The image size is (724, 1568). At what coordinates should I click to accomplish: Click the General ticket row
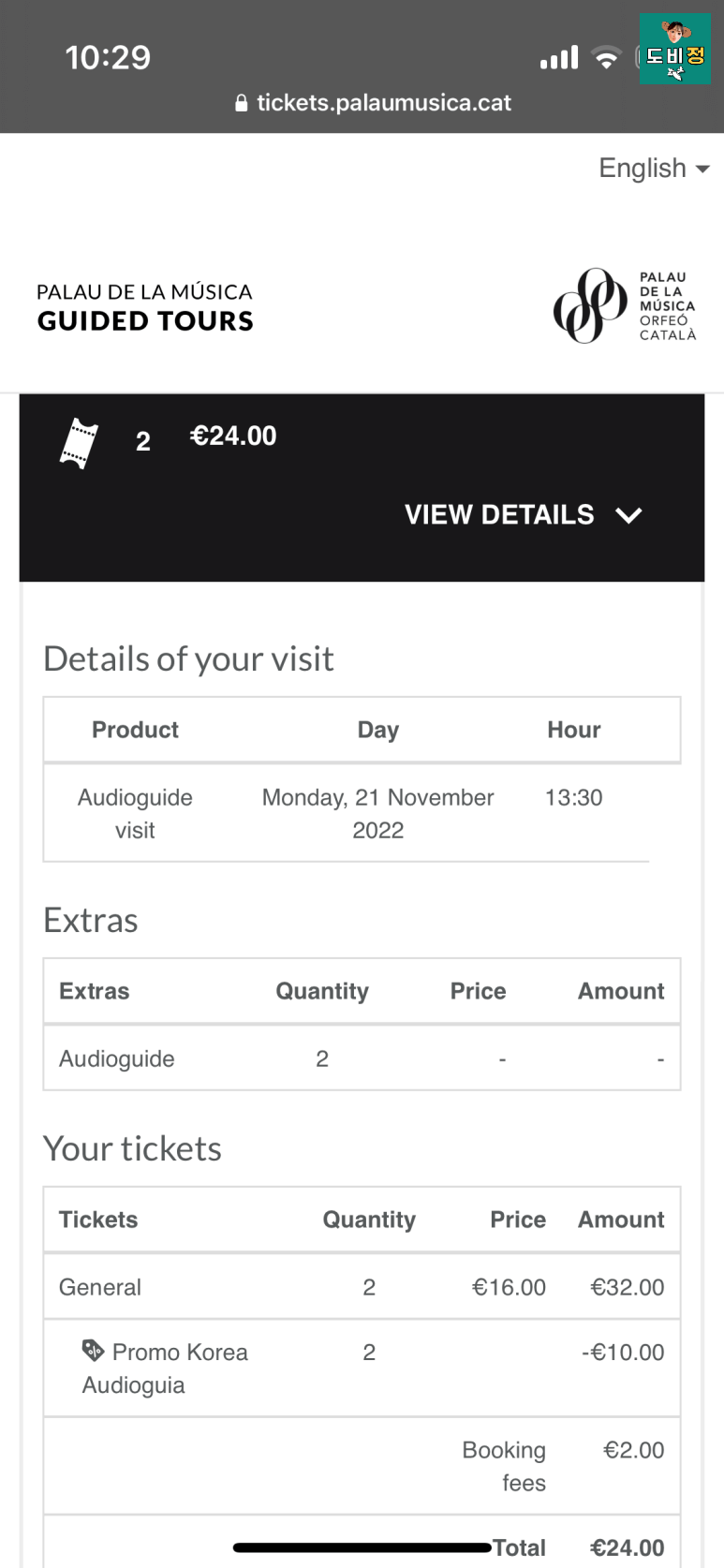pyautogui.click(x=362, y=1287)
